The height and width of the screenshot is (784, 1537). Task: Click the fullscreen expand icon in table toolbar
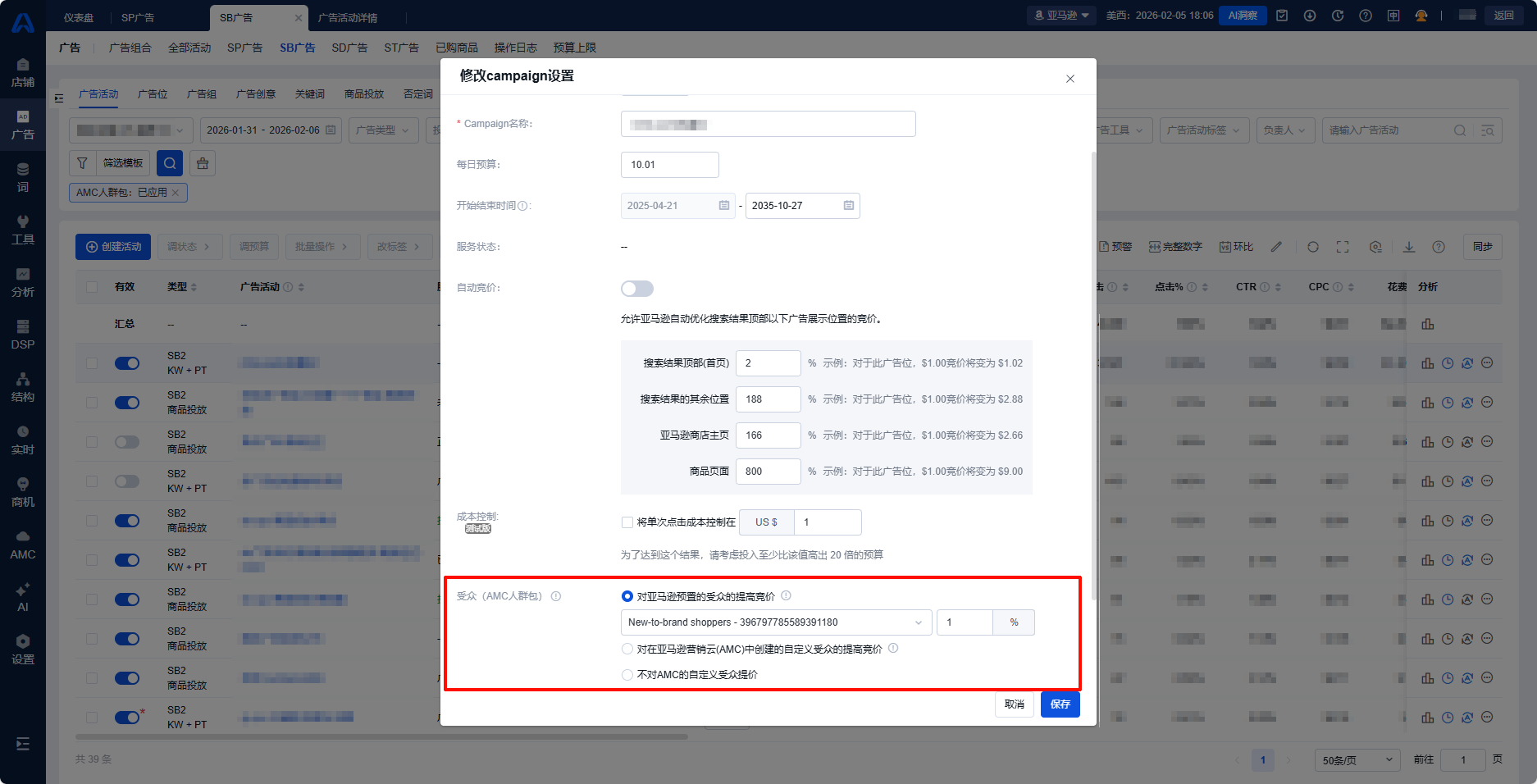(x=1343, y=247)
